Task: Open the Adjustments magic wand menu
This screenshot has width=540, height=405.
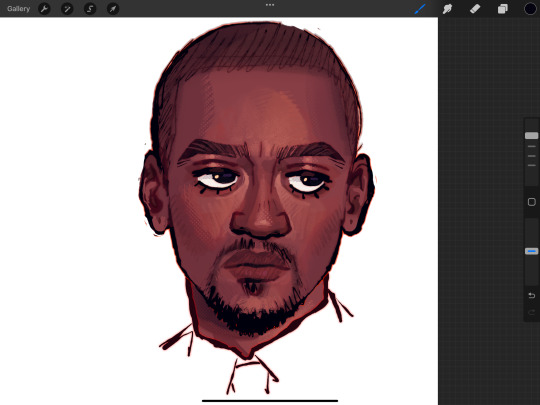Action: pyautogui.click(x=67, y=9)
